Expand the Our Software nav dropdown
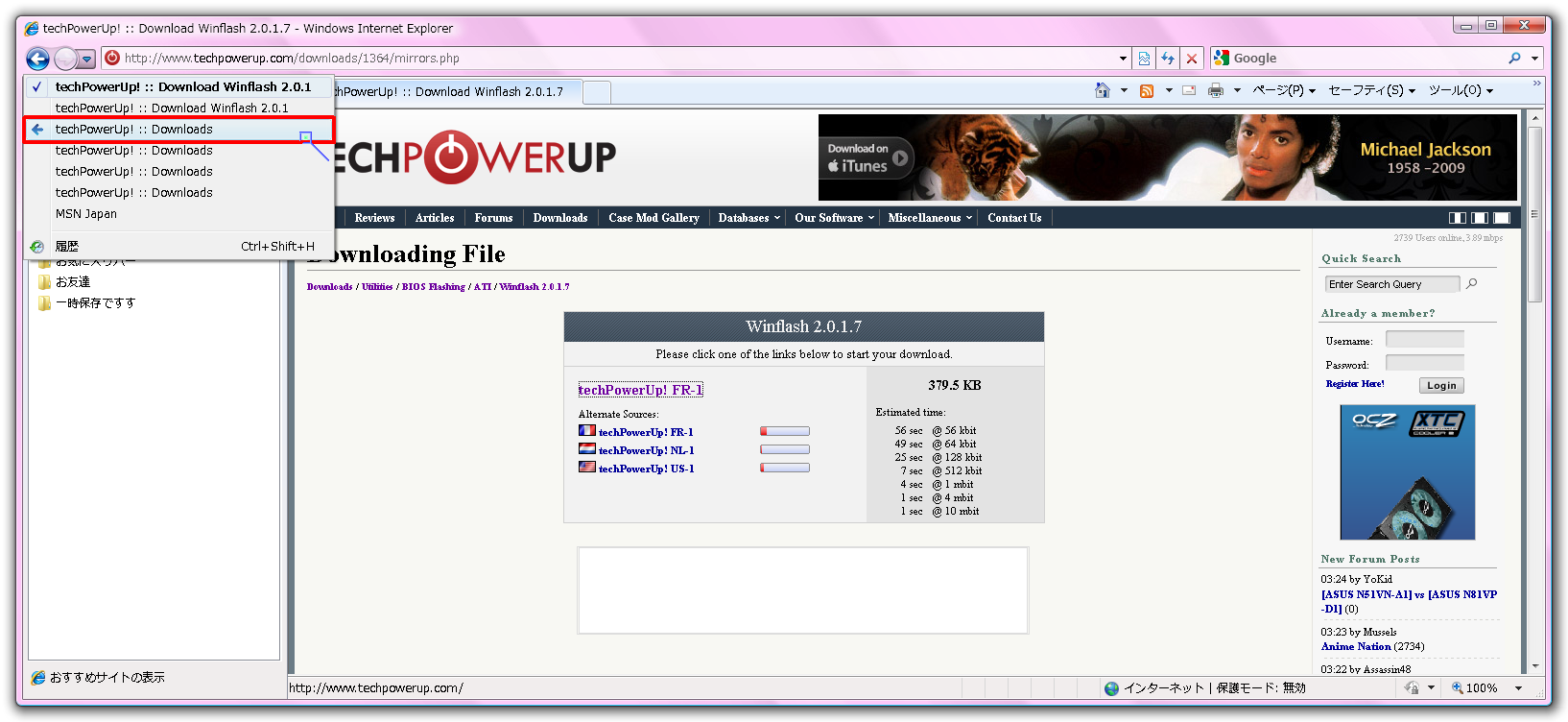Screen dimensions: 1568x722 (834, 218)
